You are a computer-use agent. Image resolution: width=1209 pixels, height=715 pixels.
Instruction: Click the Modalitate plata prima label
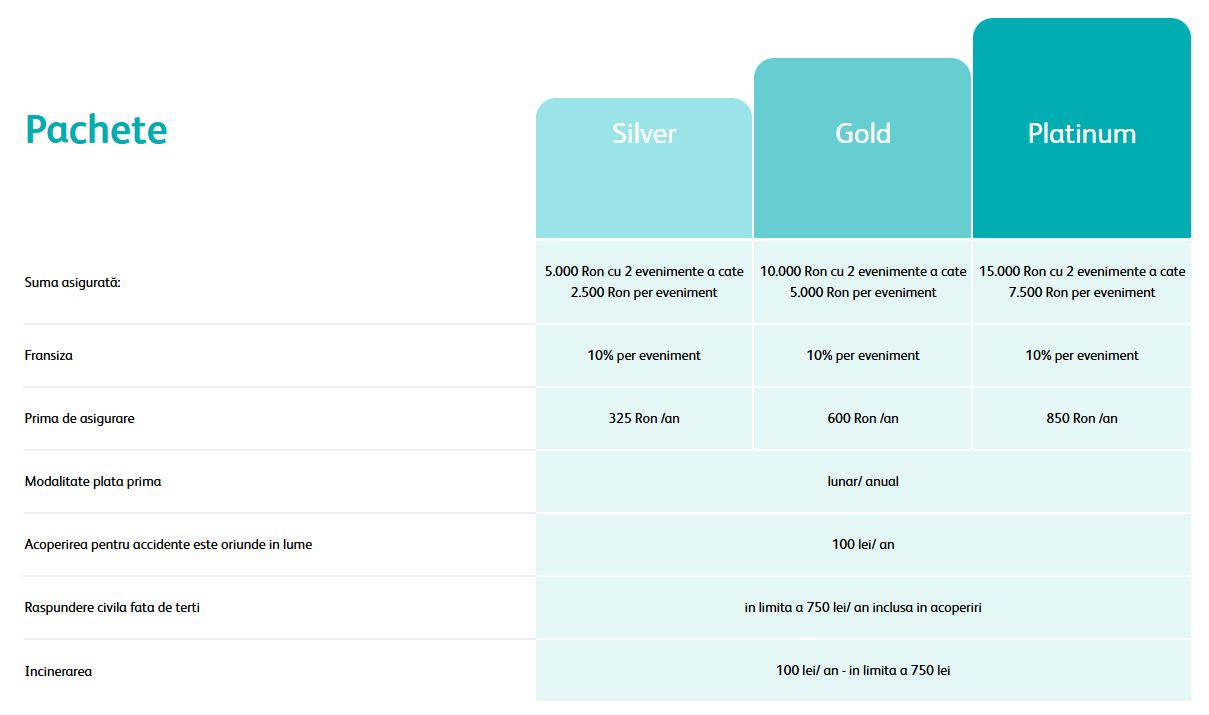pyautogui.click(x=92, y=482)
